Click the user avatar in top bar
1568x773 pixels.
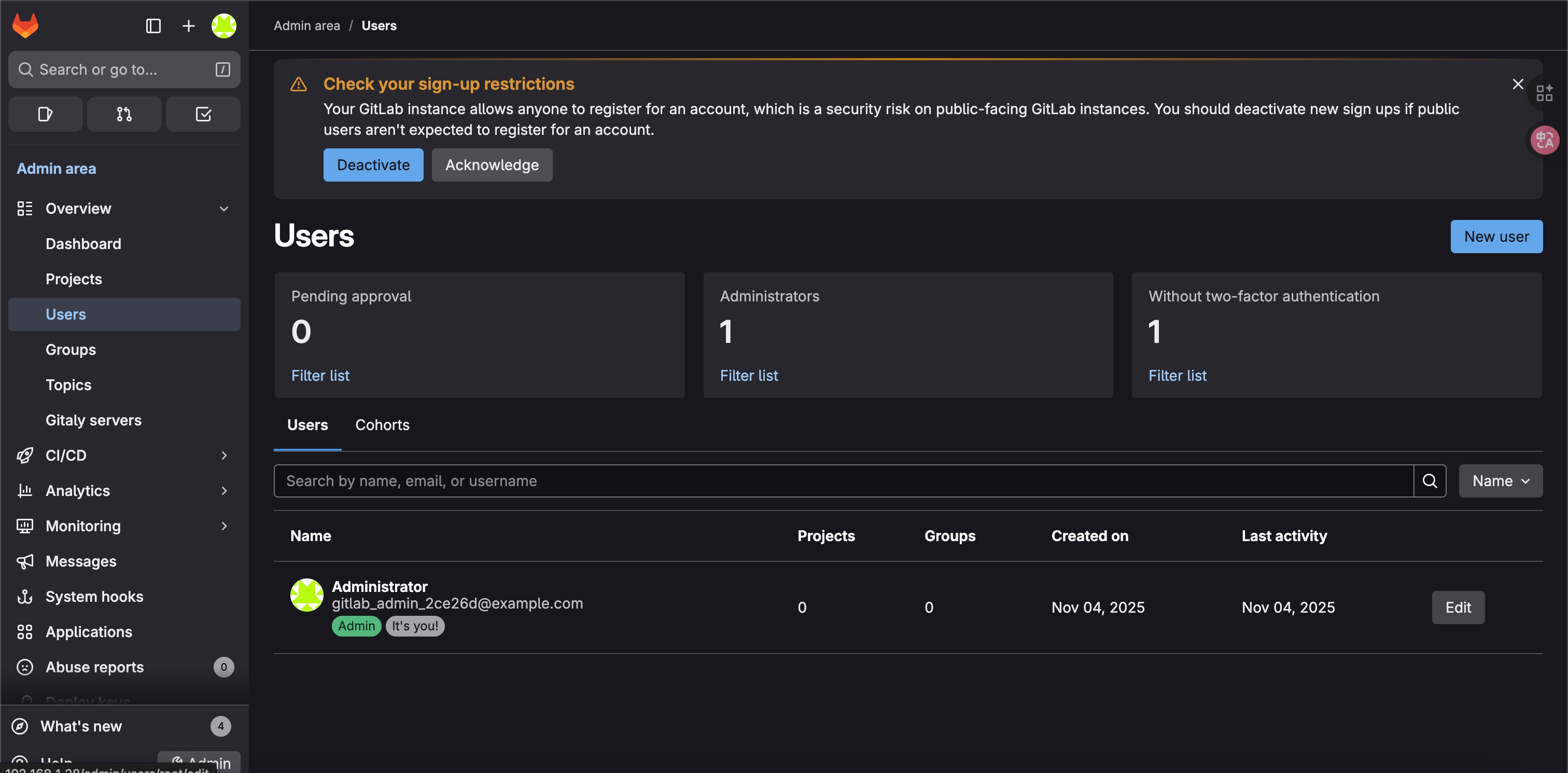(223, 25)
